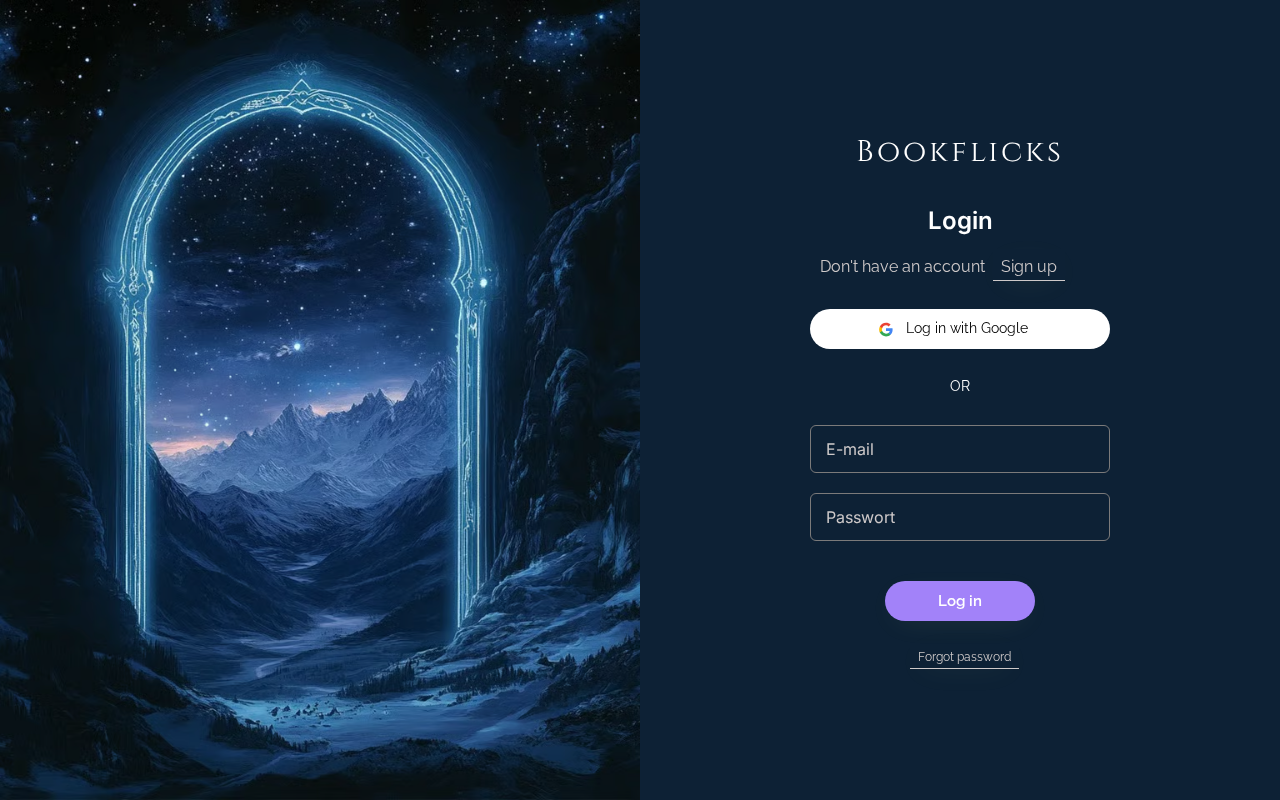Viewport: 1280px width, 800px height.
Task: Click the Login heading text
Action: click(x=960, y=221)
